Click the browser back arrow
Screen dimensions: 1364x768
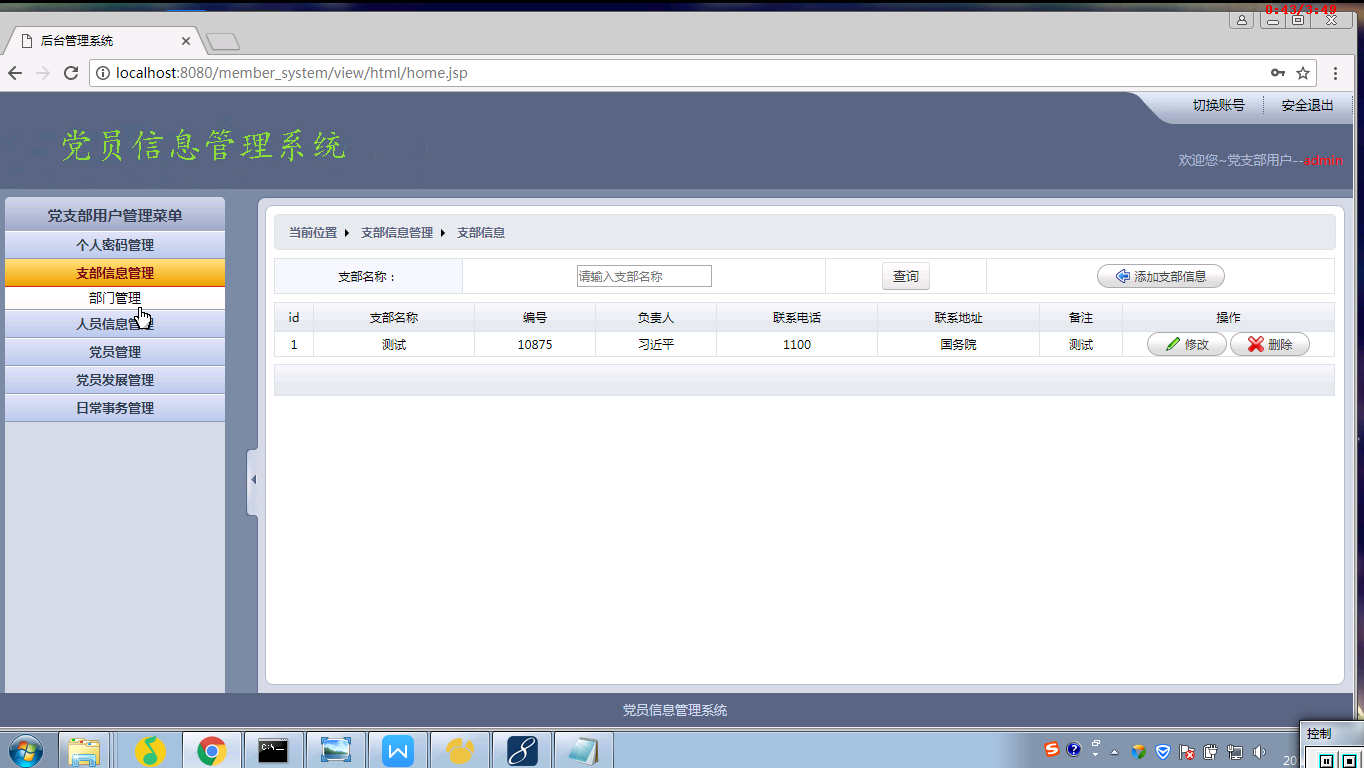click(15, 73)
